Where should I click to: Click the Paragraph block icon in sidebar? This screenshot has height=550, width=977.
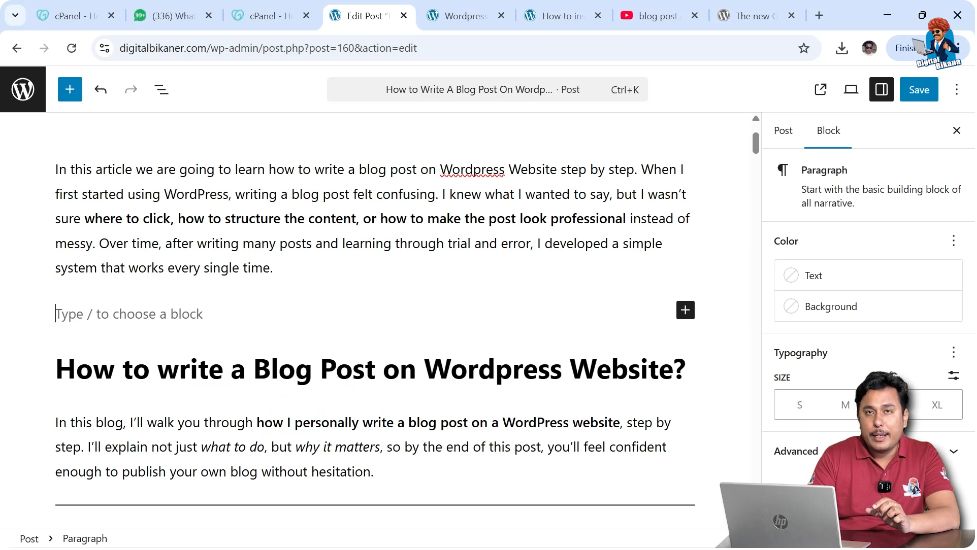783,170
